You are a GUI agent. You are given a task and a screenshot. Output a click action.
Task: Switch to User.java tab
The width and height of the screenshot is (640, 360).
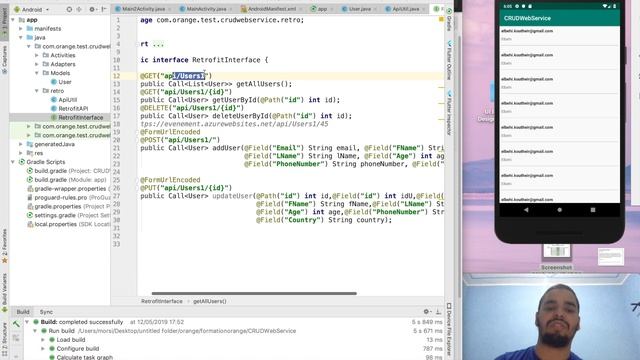point(359,9)
